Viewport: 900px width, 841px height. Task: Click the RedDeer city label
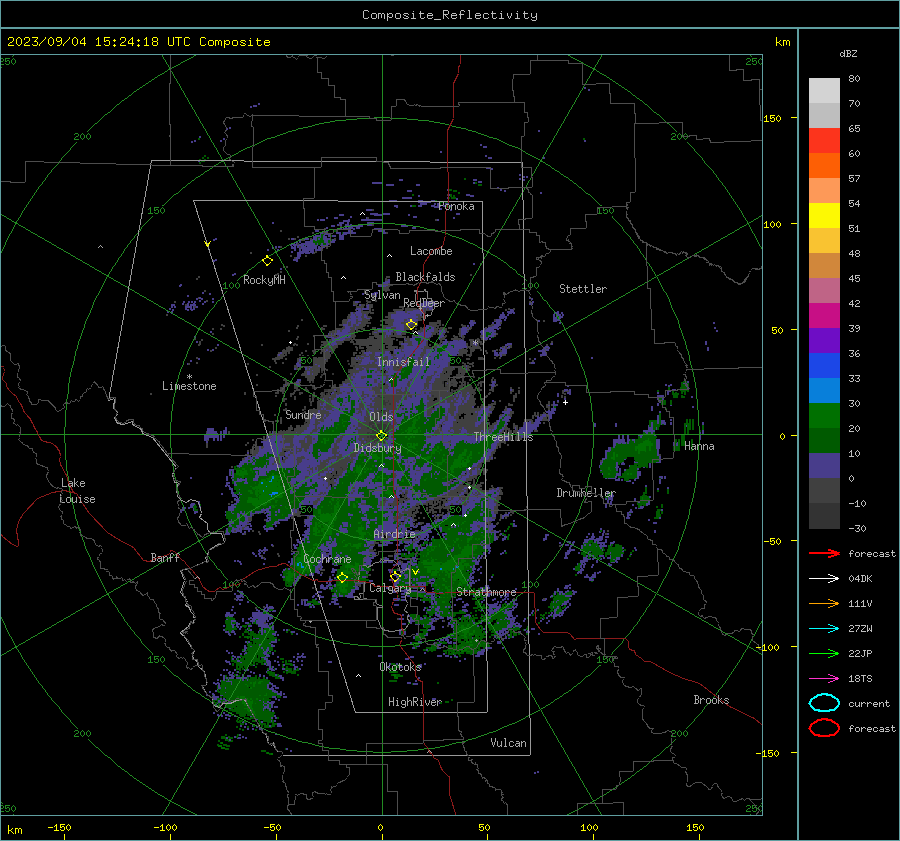click(x=424, y=303)
